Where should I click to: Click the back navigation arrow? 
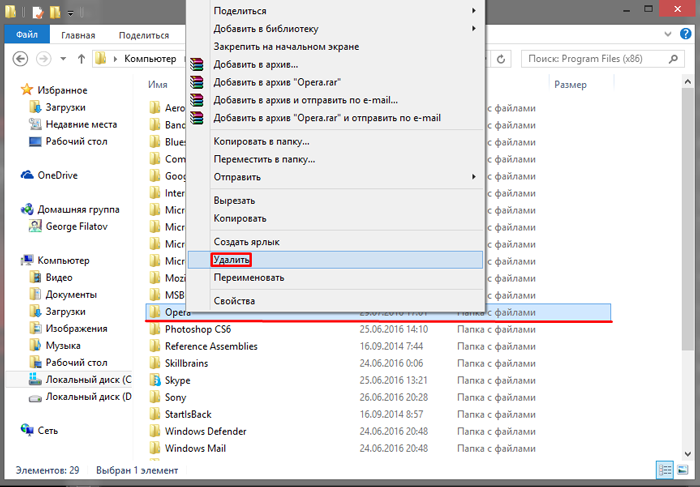coord(20,58)
